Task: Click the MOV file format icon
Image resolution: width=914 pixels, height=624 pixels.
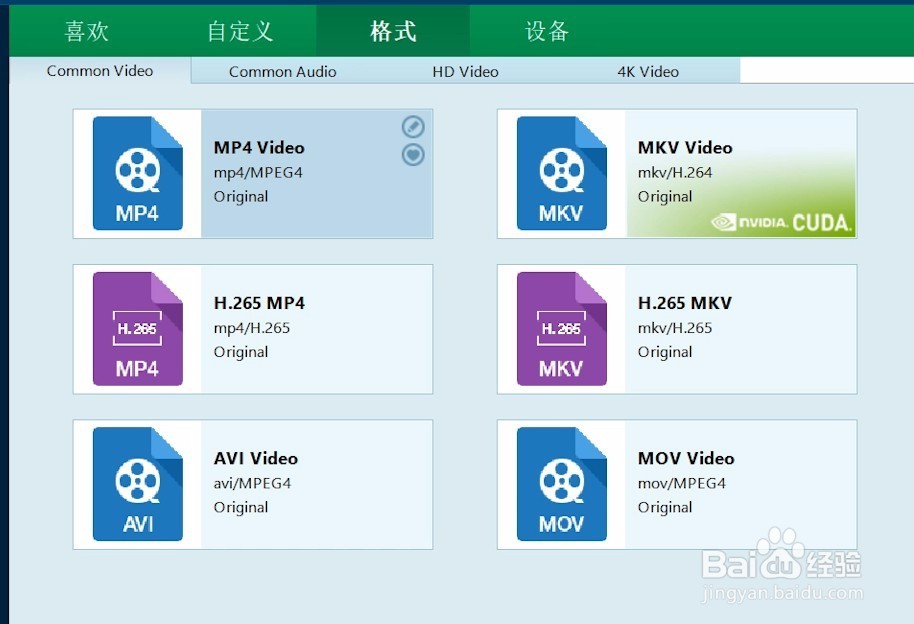Action: (x=562, y=484)
